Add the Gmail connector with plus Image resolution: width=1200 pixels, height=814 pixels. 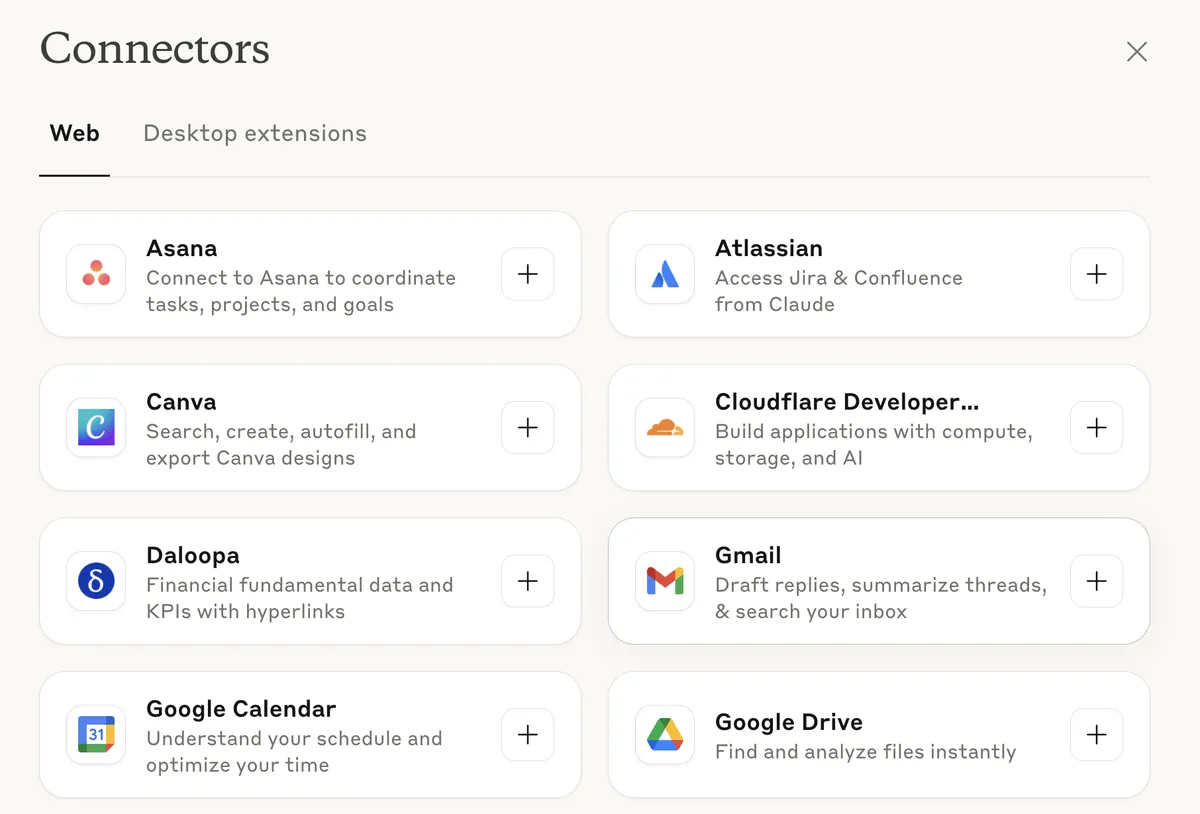point(1097,581)
